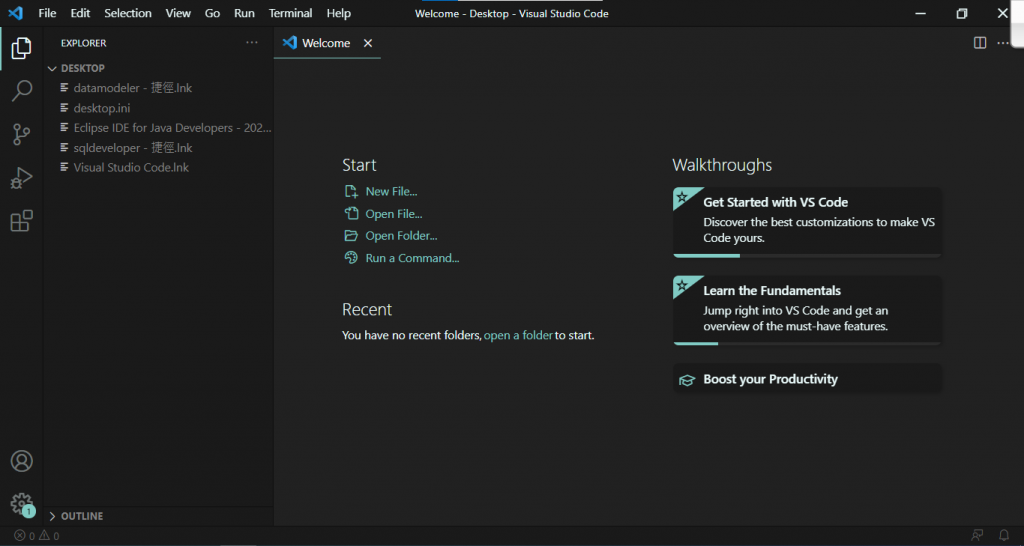The width and height of the screenshot is (1024, 546).
Task: Open the Edit menu
Action: [80, 13]
